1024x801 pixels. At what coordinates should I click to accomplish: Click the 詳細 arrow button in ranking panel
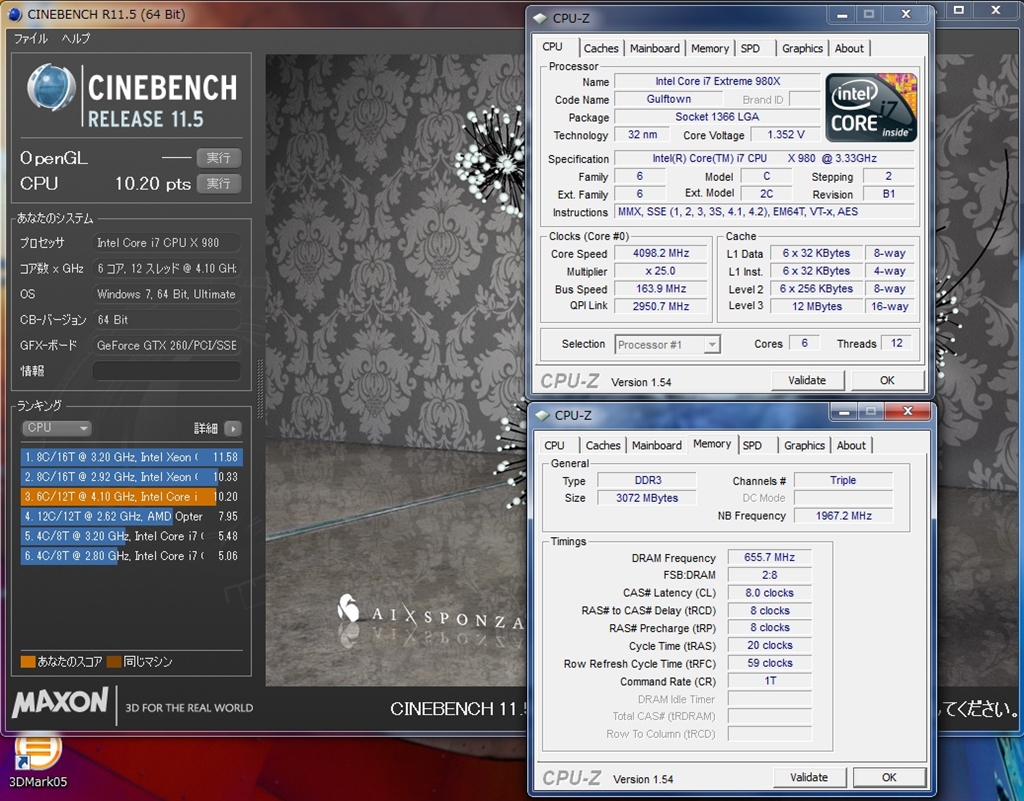pyautogui.click(x=232, y=428)
